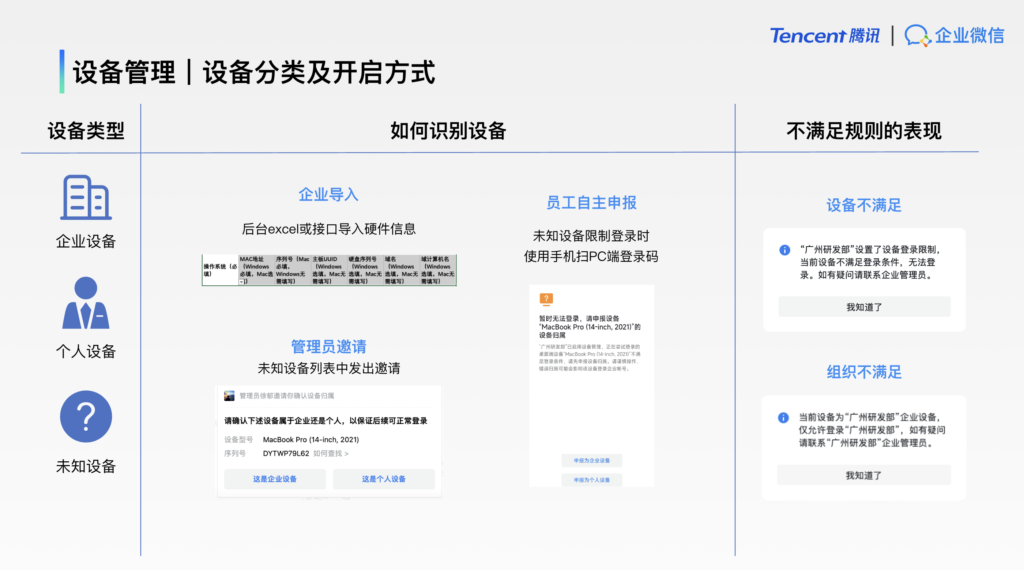
Task: Click the enterprise device building icon
Action: 86,197
